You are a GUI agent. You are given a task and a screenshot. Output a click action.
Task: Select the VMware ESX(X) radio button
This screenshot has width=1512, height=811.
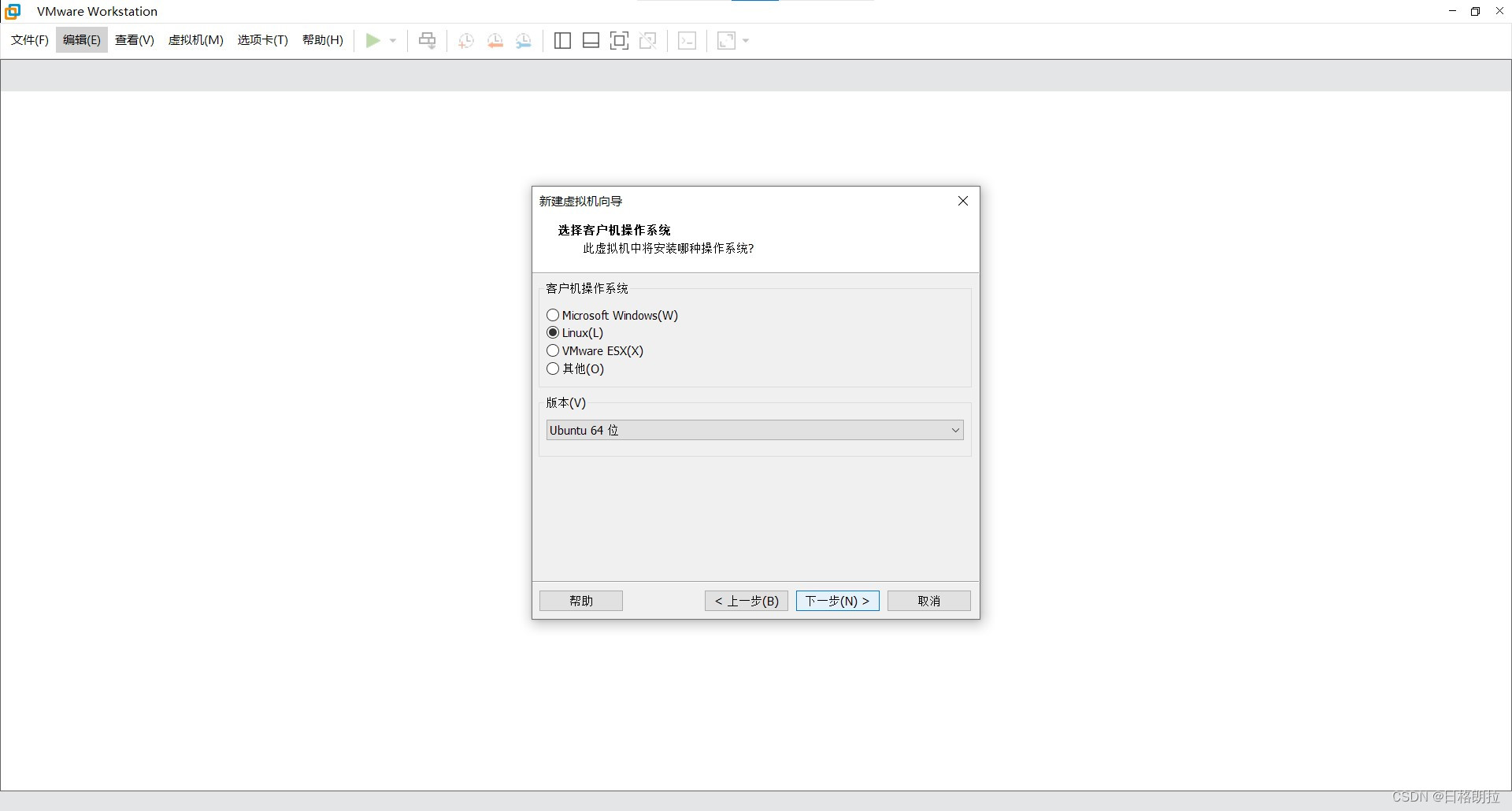pos(553,350)
